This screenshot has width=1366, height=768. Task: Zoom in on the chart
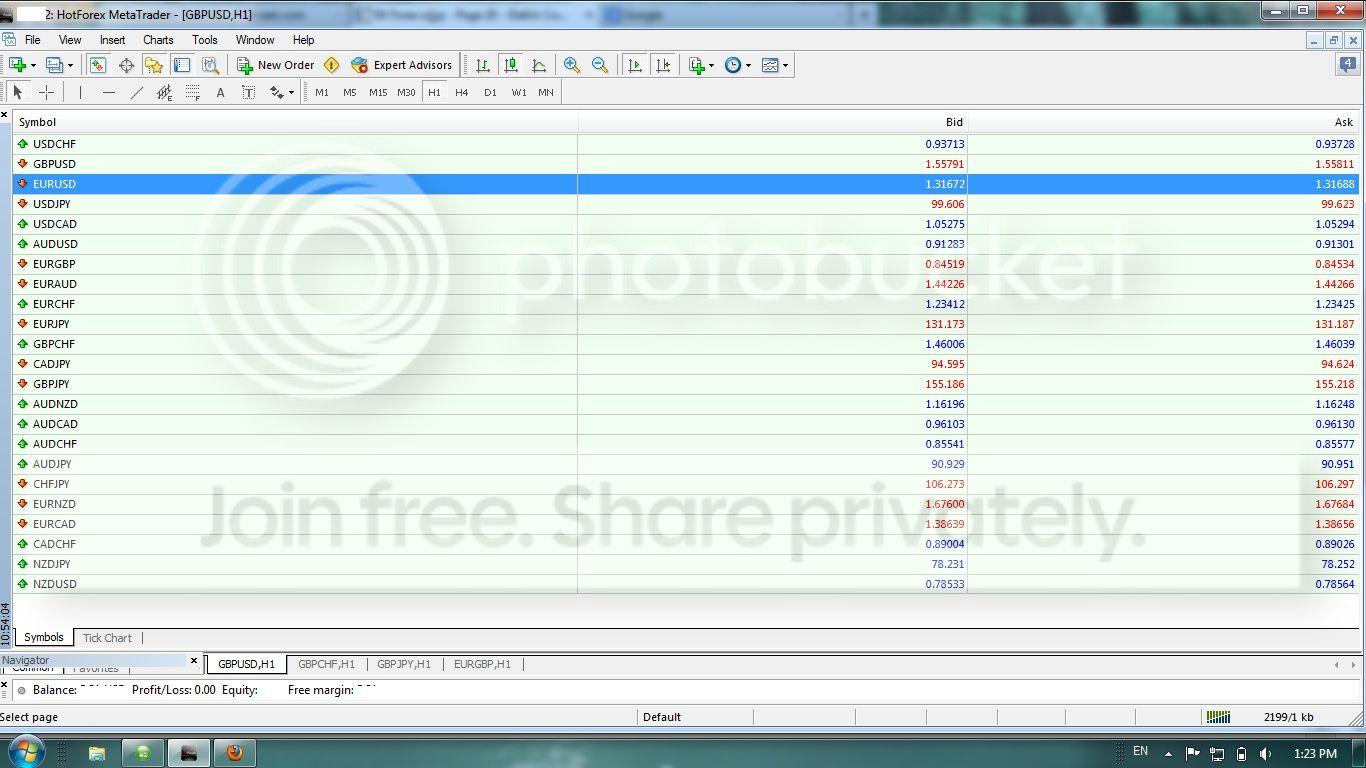coord(572,65)
